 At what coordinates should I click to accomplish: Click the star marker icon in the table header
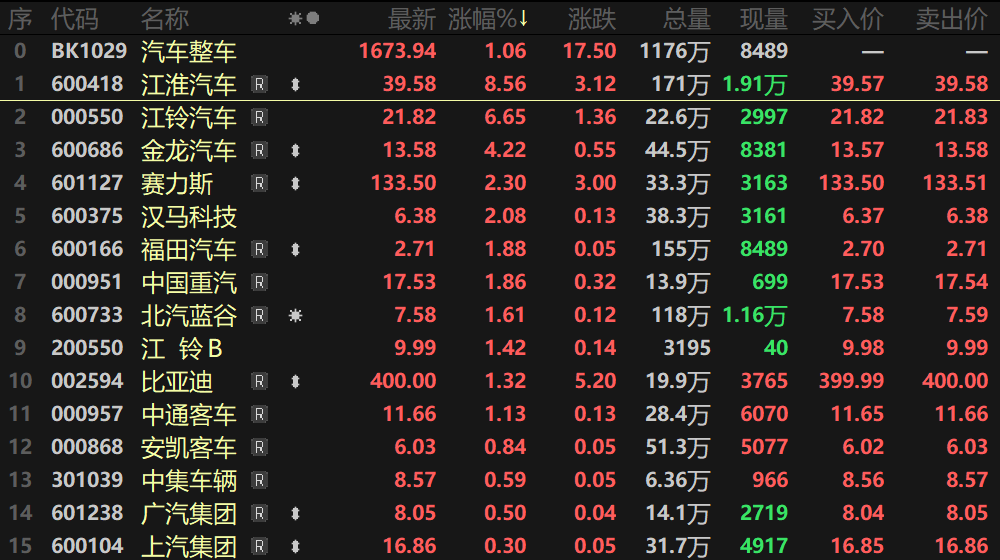pos(295,19)
